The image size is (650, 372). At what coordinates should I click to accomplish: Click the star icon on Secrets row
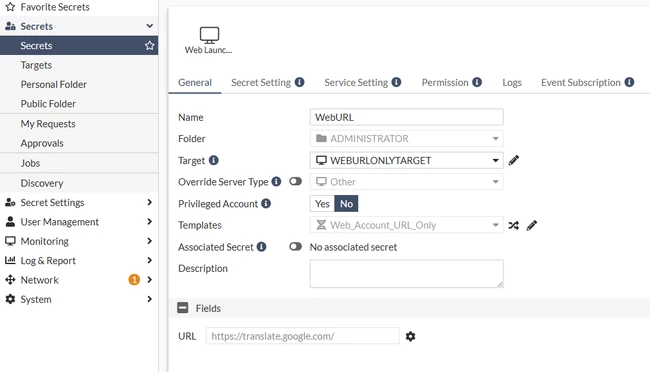point(150,46)
